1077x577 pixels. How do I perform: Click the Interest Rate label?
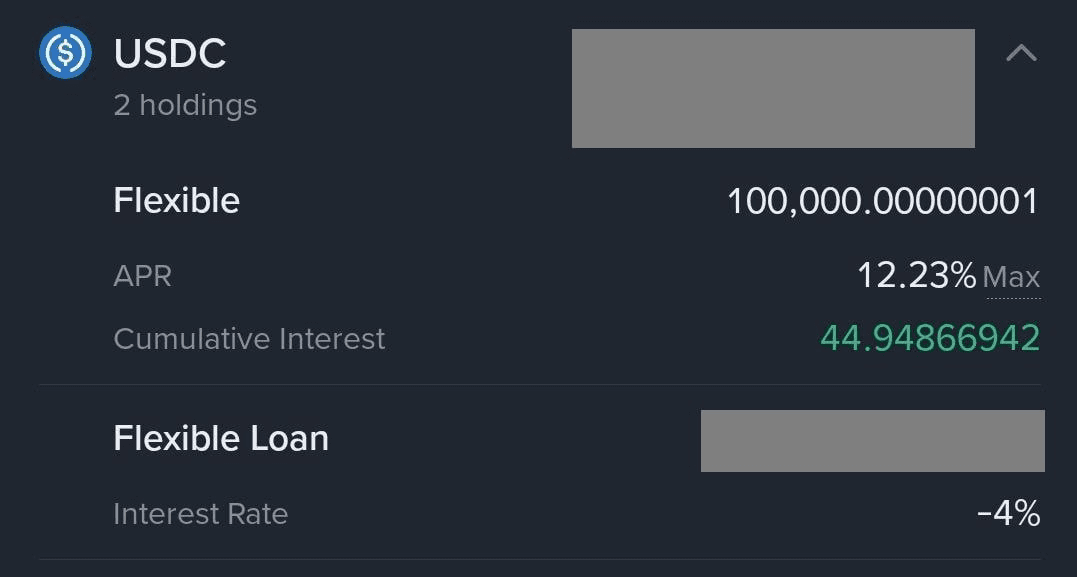coord(201,514)
